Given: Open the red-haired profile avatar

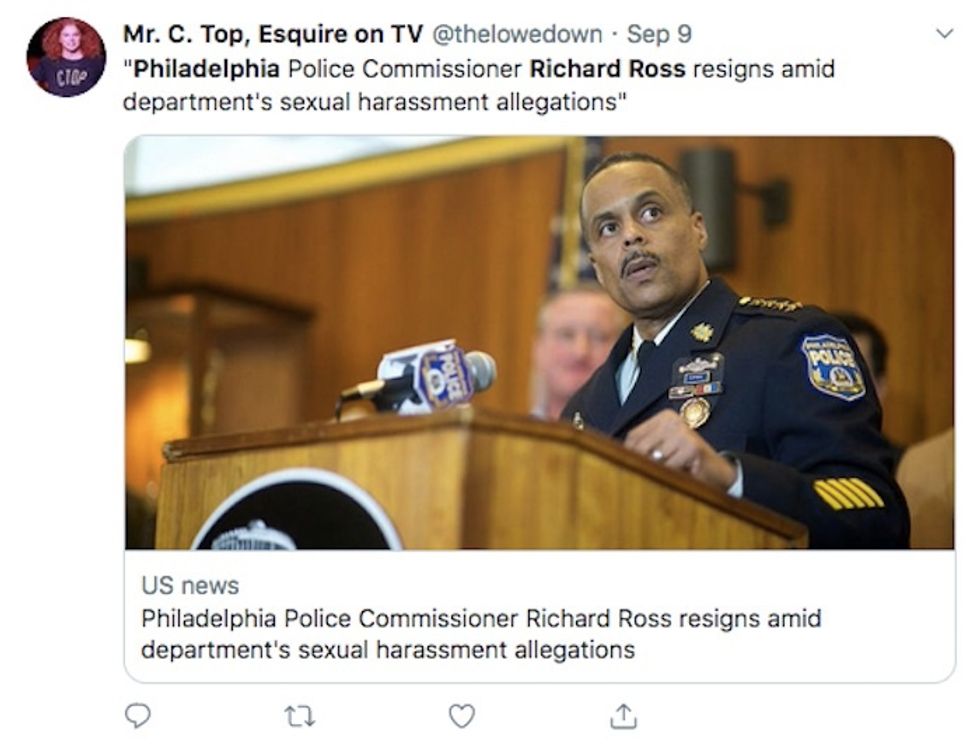Looking at the screenshot, I should click(x=66, y=57).
